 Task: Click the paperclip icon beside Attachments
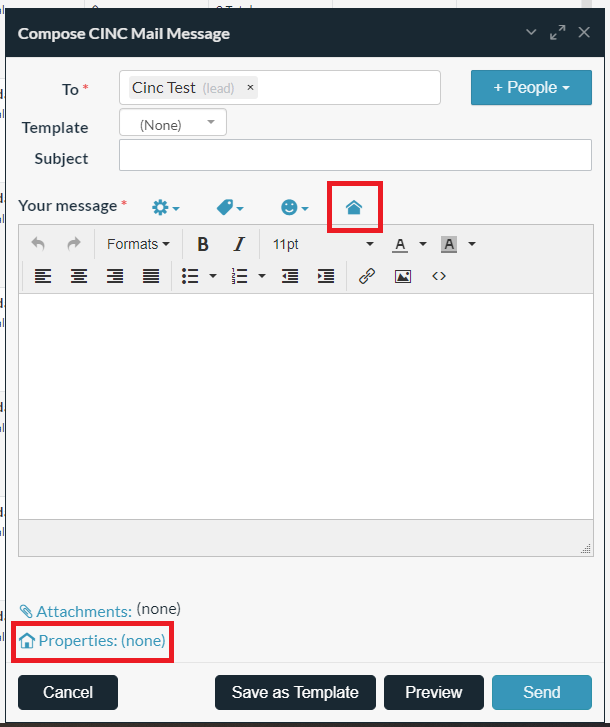[x=26, y=612]
